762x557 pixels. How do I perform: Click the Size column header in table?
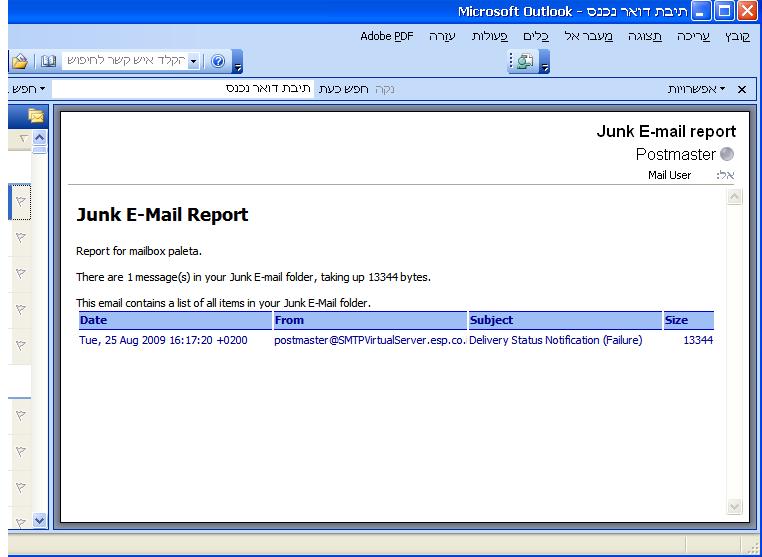(x=689, y=320)
